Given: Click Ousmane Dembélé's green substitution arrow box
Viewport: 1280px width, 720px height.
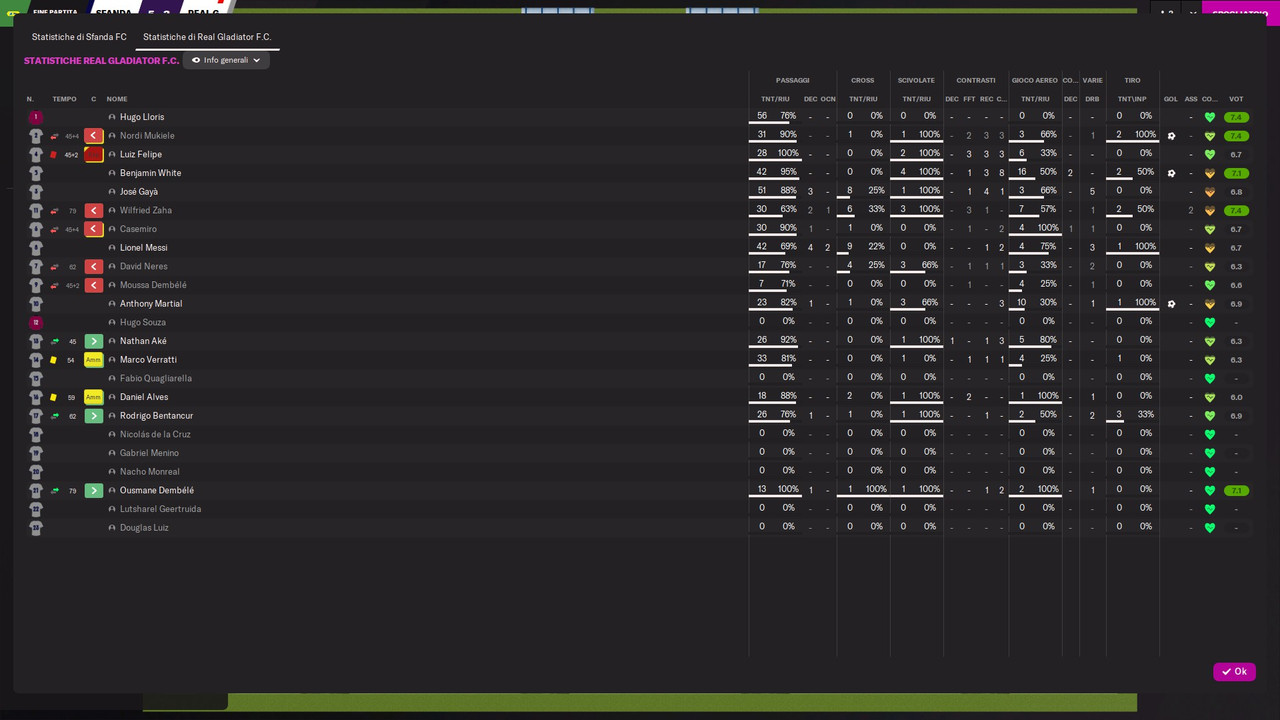Looking at the screenshot, I should point(94,491).
